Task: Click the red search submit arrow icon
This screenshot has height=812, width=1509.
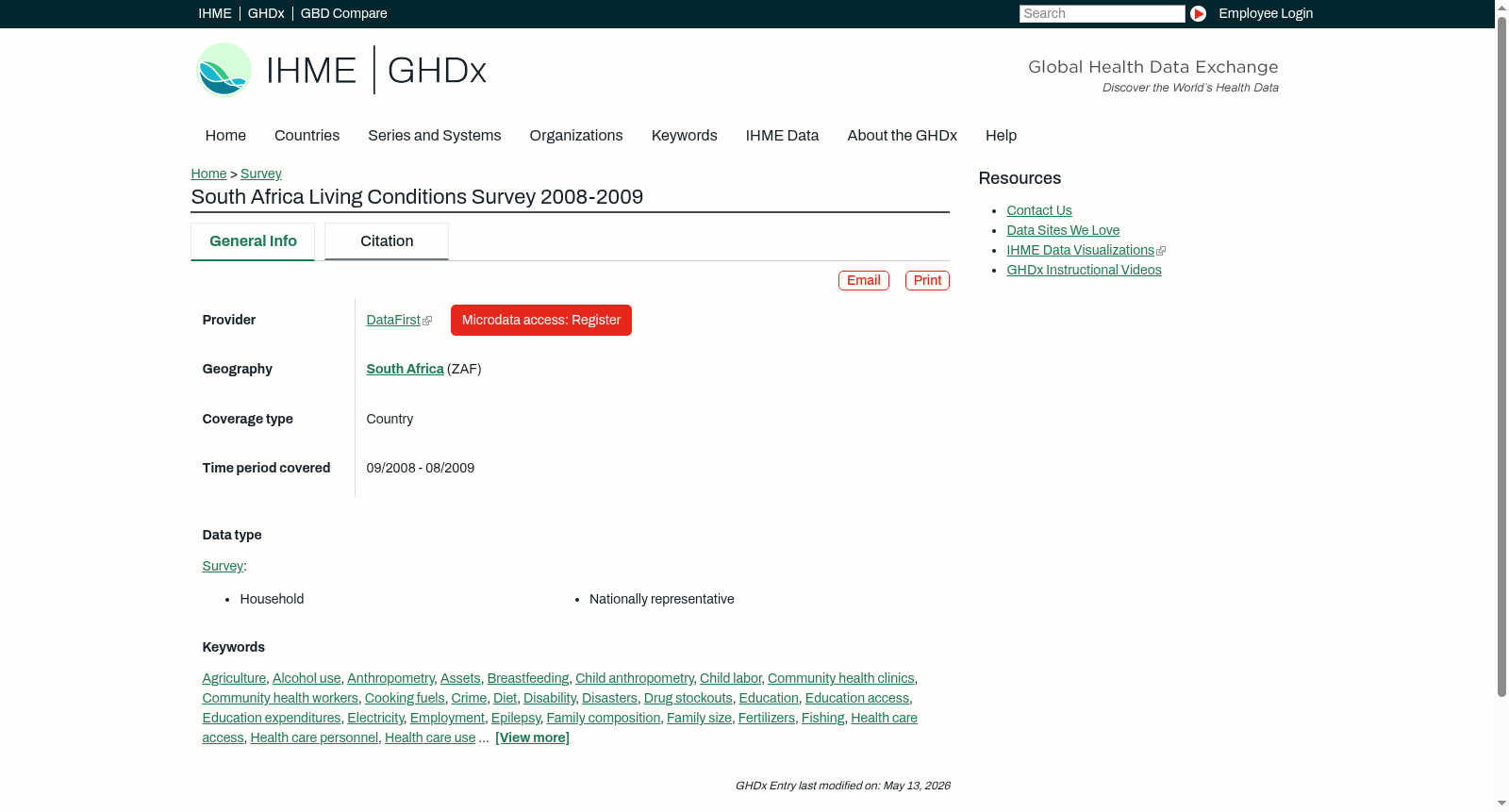Action: coord(1198,13)
